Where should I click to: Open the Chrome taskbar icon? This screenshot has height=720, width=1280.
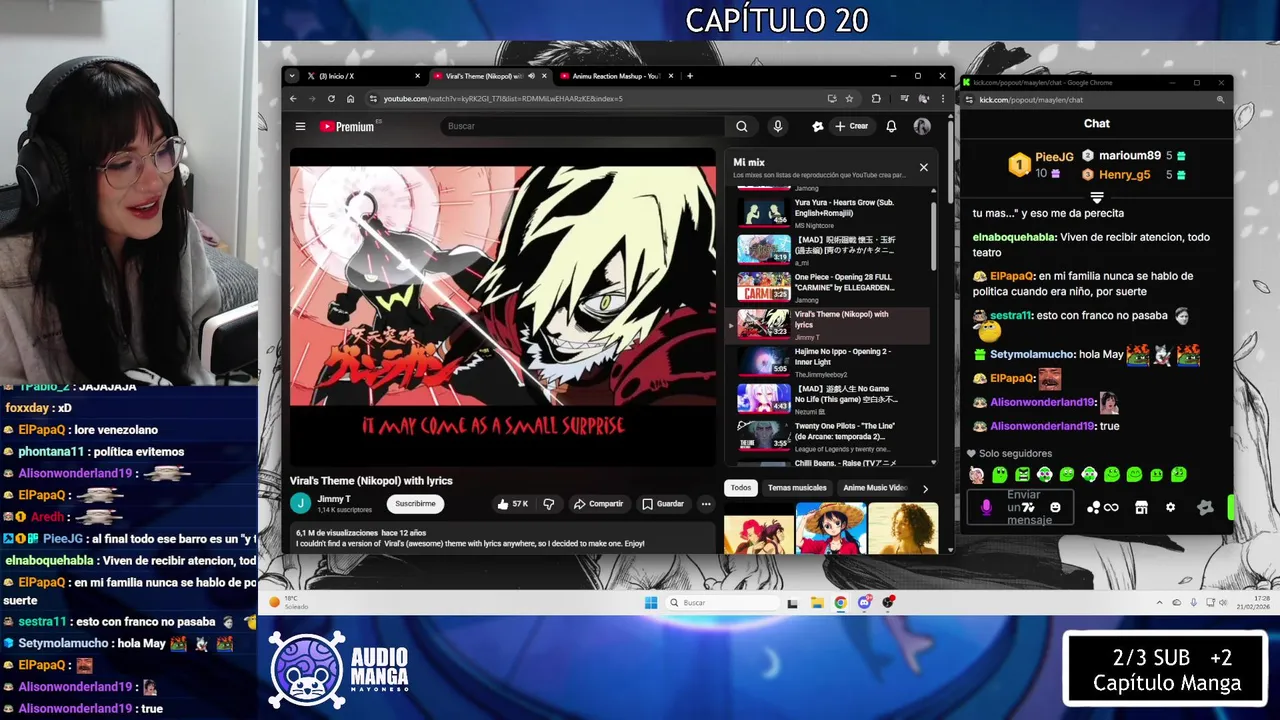point(840,602)
